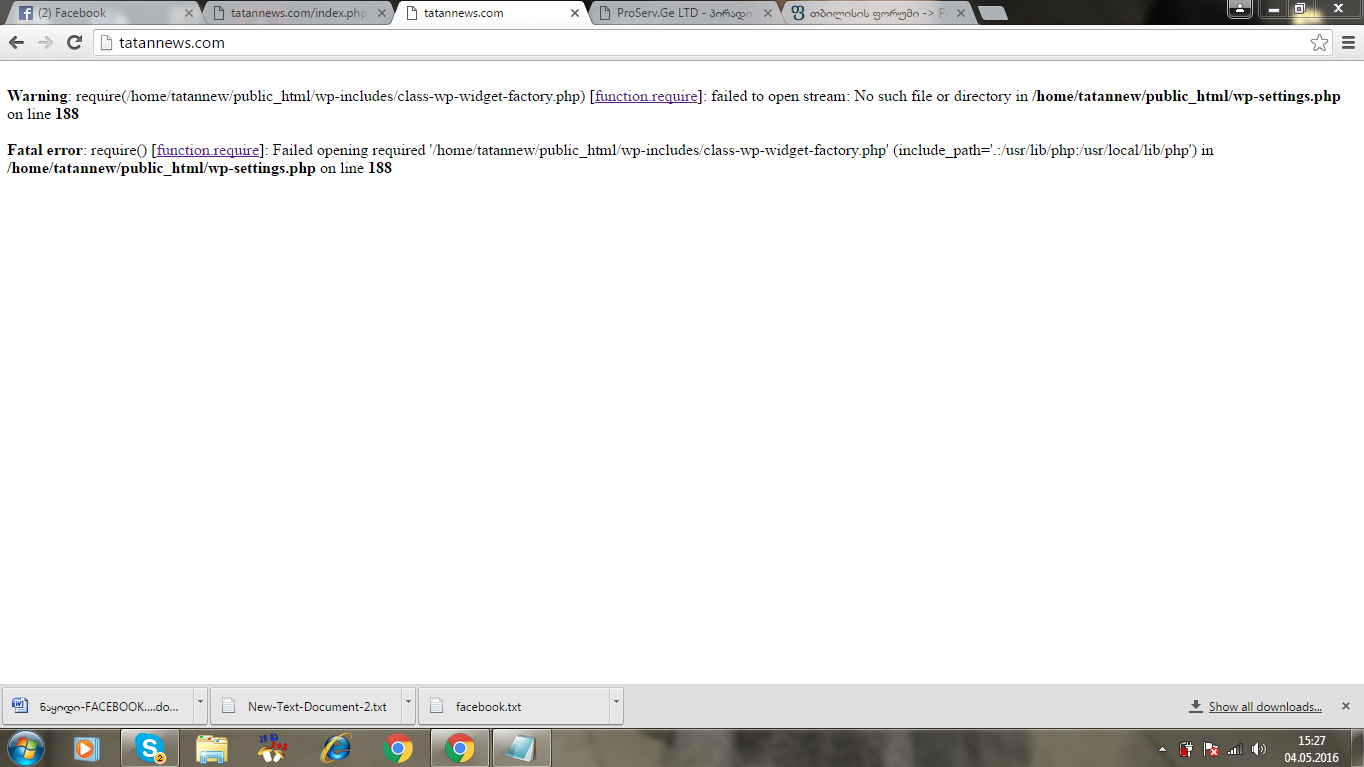
Task: Close the downloads bar
Action: [x=1346, y=706]
